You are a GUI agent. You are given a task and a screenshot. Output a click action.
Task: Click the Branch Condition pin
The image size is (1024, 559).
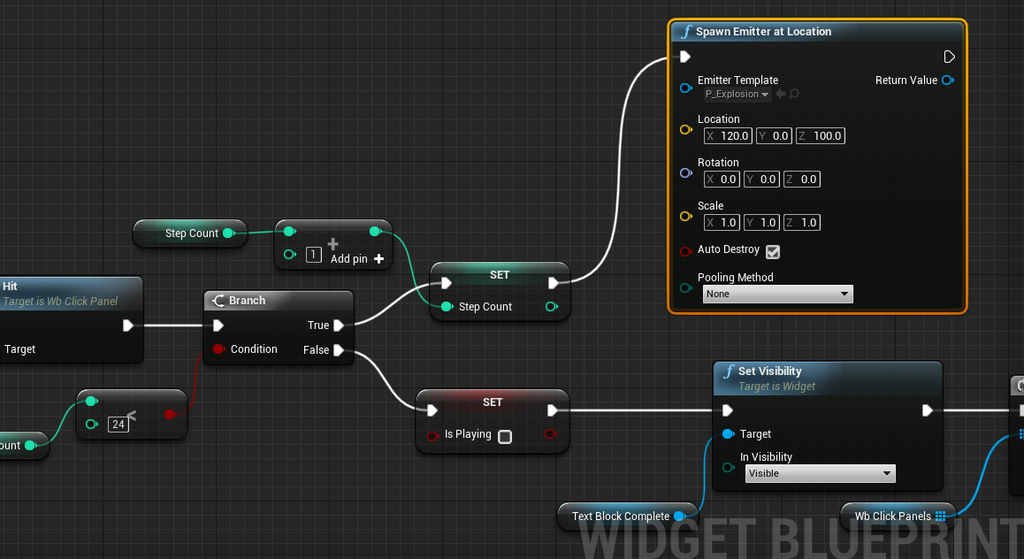tap(219, 349)
